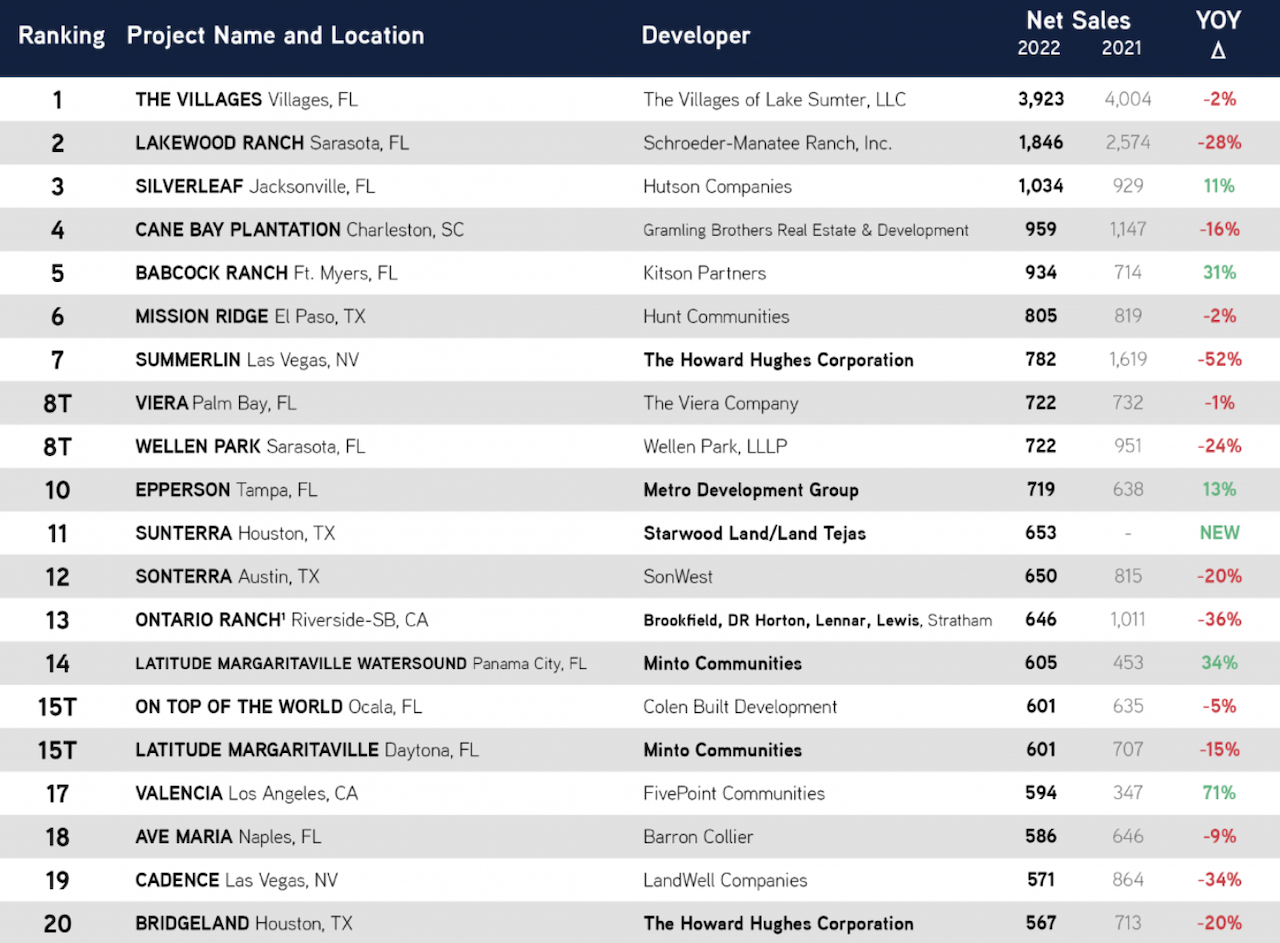Viewport: 1280px width, 943px height.
Task: Select Kitson Partners developer name
Action: coord(704,273)
